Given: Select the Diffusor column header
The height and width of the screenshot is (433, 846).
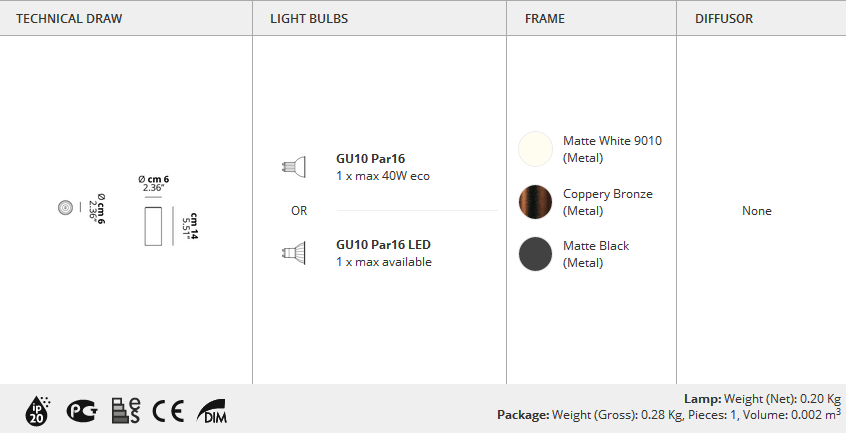Looking at the screenshot, I should [724, 18].
